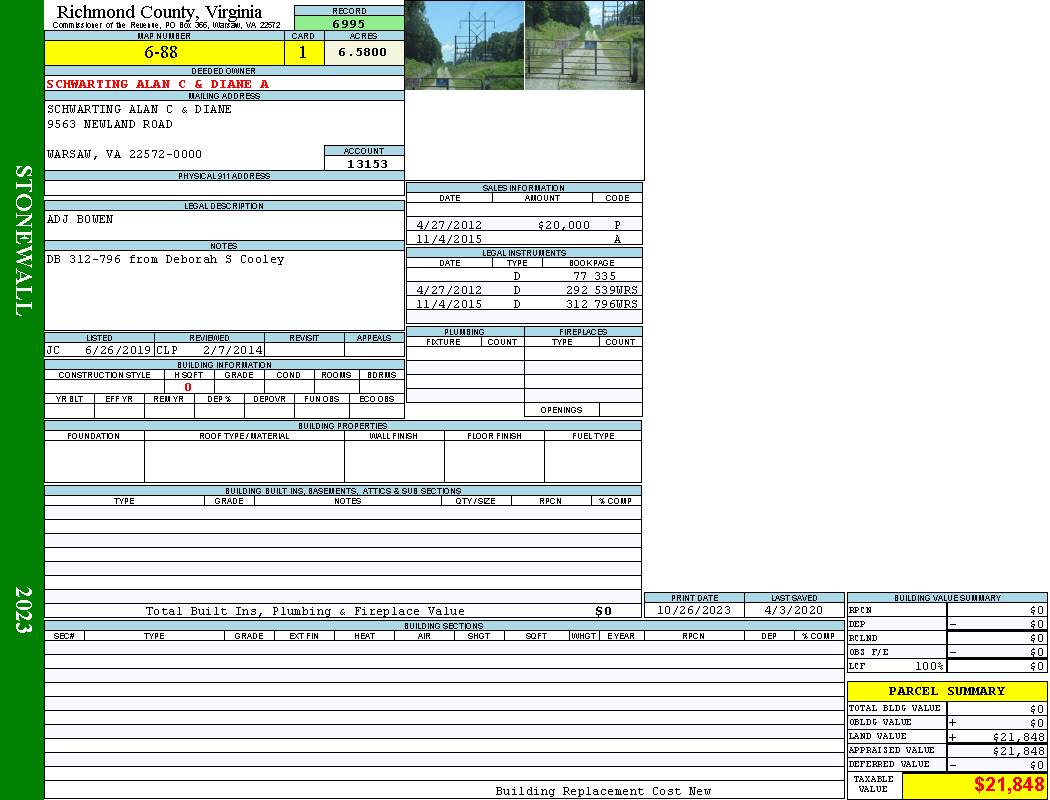This screenshot has height=800, width=1050.
Task: Click the right gate photo thumbnail
Action: point(584,45)
